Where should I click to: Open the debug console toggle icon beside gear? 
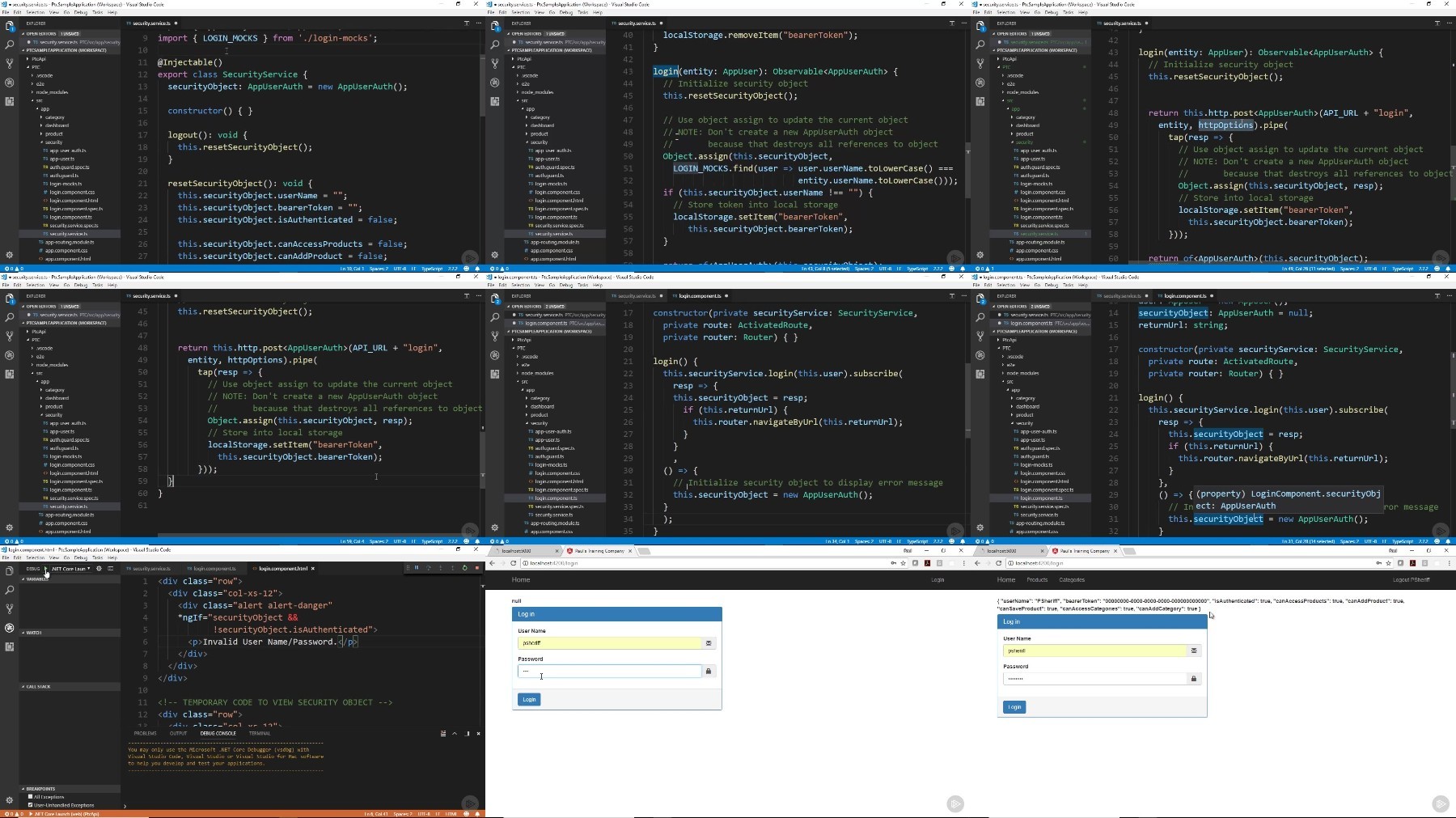tap(111, 568)
